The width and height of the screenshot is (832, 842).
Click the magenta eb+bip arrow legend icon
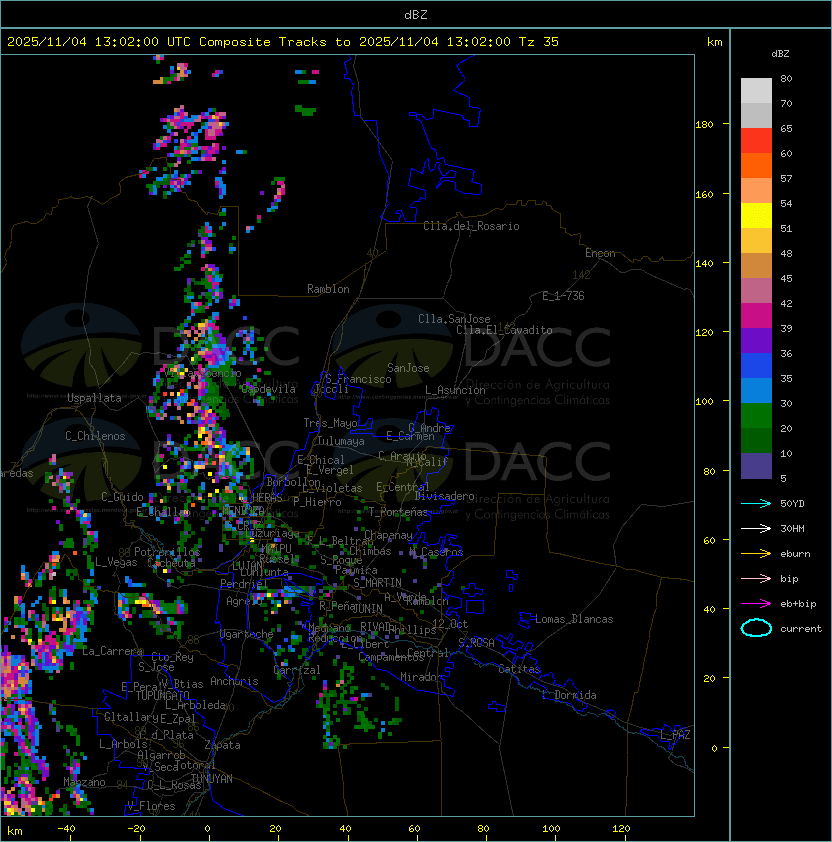coord(756,604)
